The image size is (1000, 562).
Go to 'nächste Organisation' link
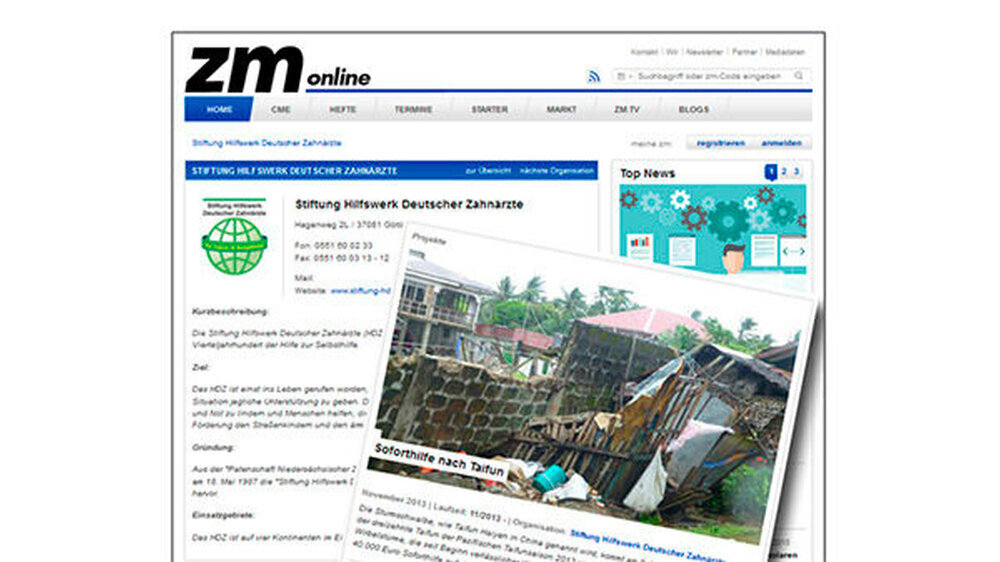point(557,171)
